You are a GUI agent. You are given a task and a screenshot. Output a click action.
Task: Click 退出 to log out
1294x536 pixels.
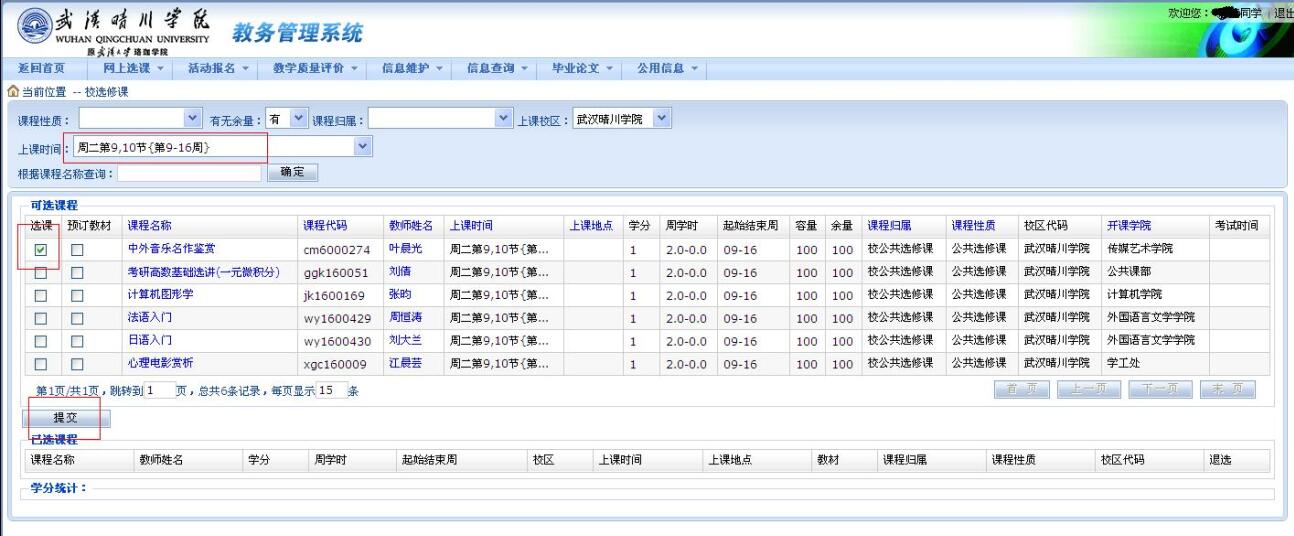point(1283,12)
